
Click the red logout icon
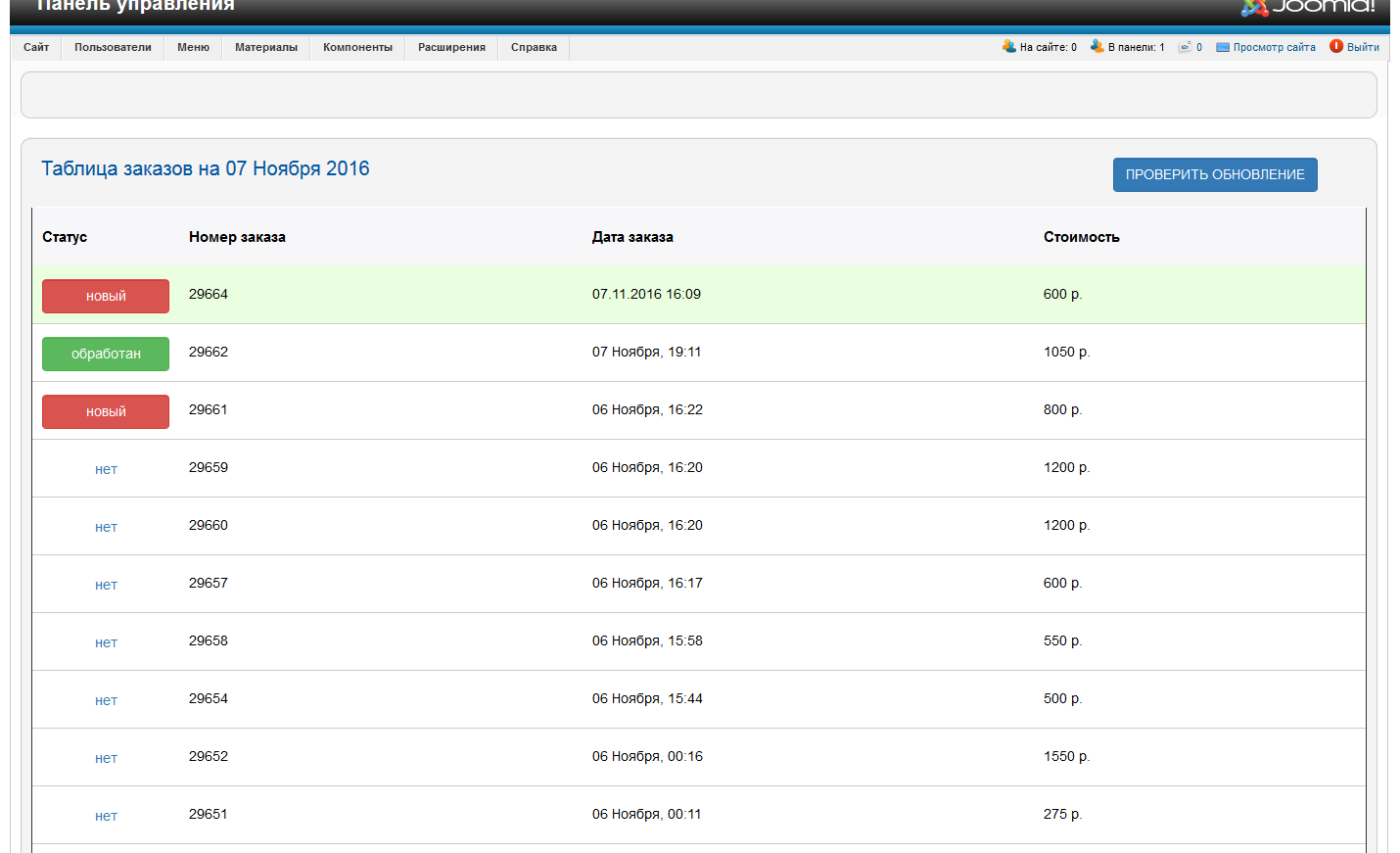1335,46
